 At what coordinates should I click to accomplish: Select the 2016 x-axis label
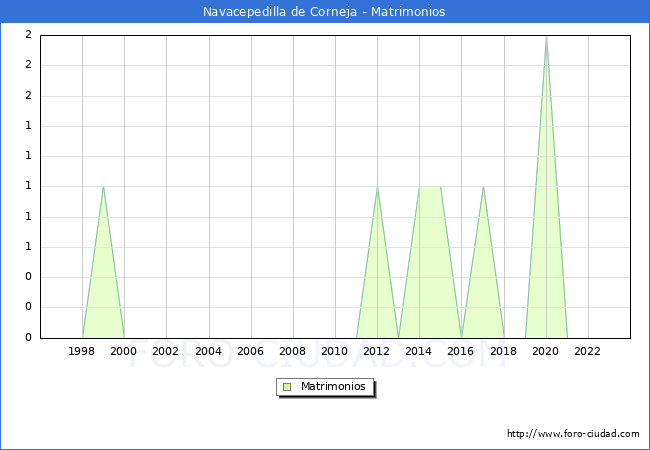461,351
